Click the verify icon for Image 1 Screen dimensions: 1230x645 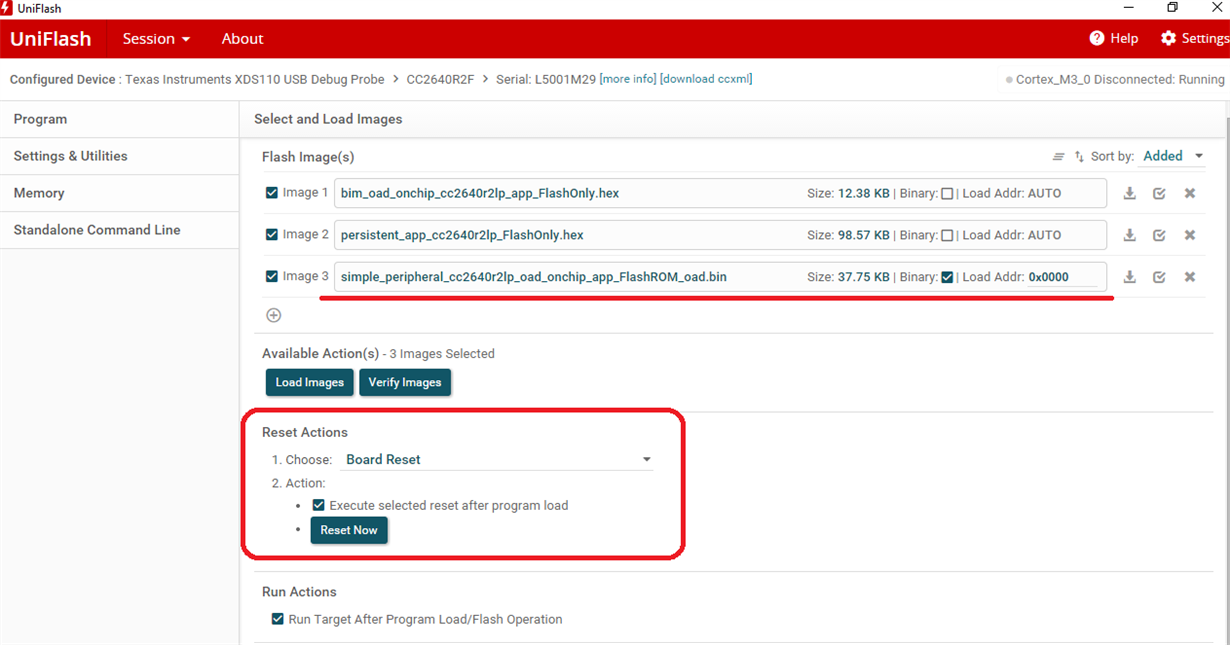coord(1159,193)
